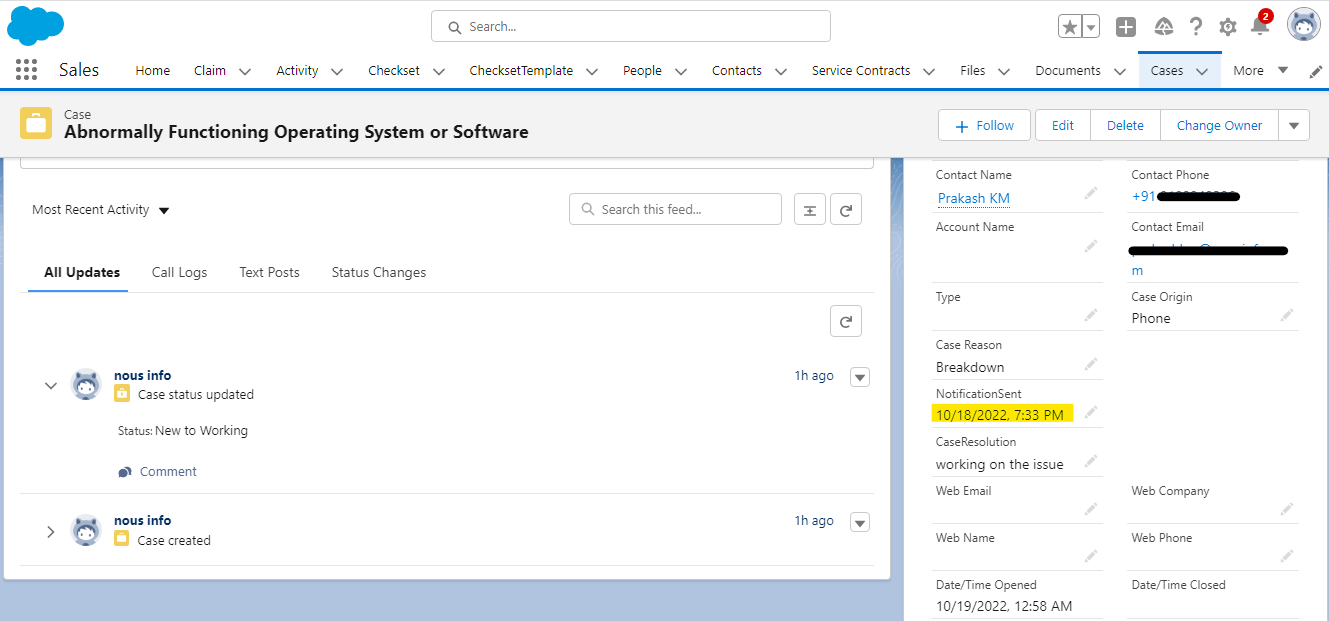Click the highlighted NotificationSent date value
This screenshot has height=621, width=1329.
point(1000,414)
